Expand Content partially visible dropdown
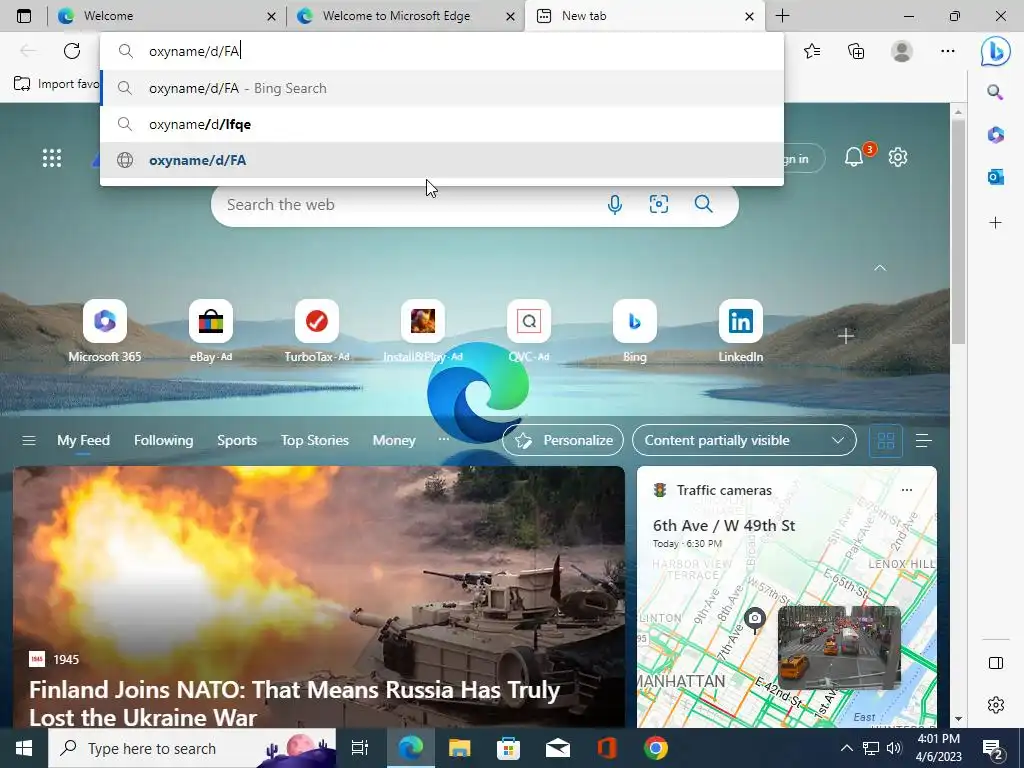 (x=744, y=440)
